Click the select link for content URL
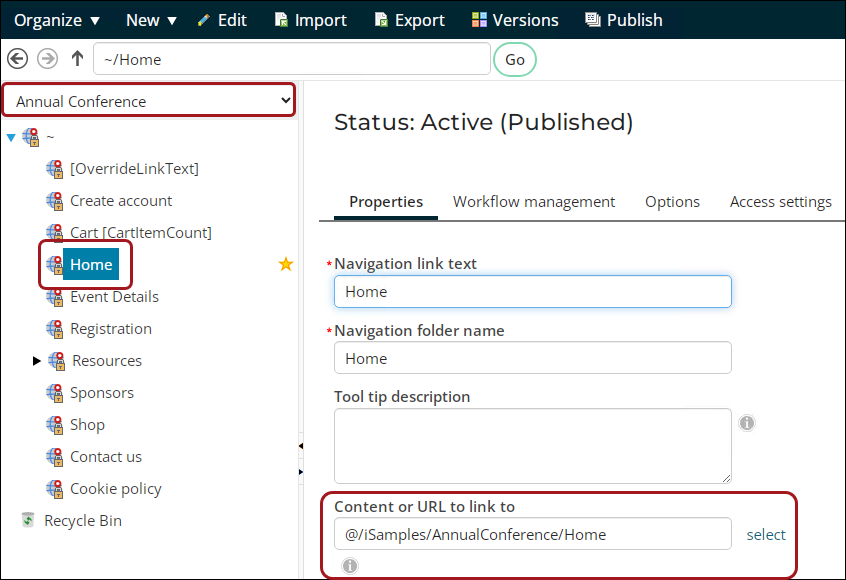The height and width of the screenshot is (580, 846). tap(766, 535)
